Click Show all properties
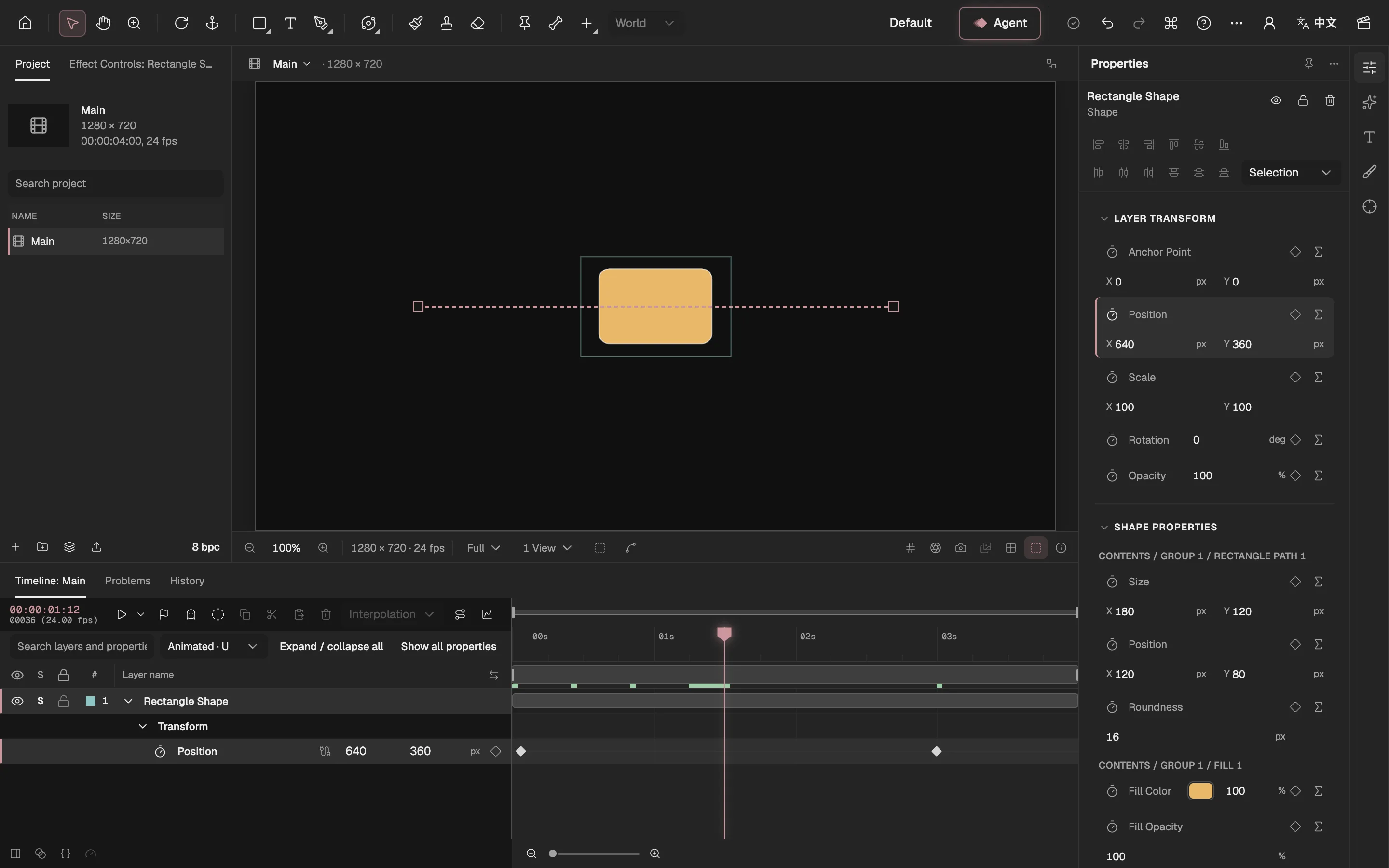This screenshot has height=868, width=1389. click(x=448, y=646)
